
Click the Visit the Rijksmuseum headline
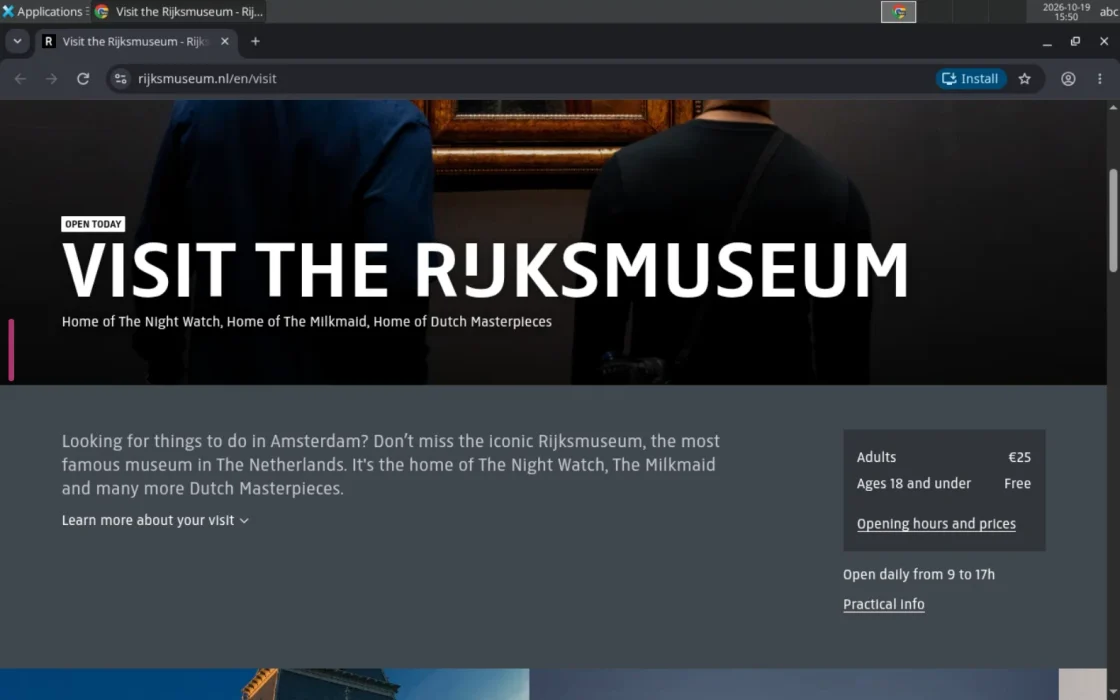(485, 270)
